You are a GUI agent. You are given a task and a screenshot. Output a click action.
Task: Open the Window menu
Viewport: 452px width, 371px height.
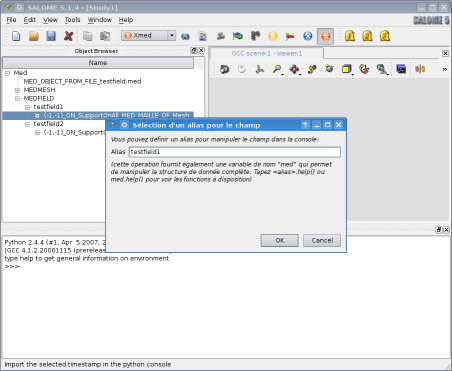(100, 20)
